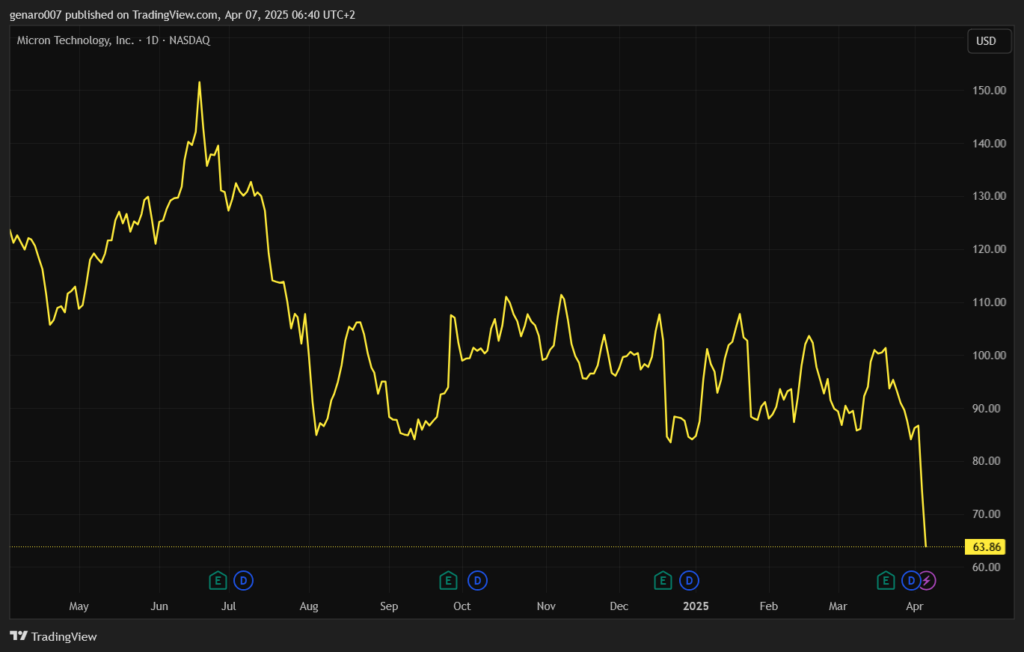Select the Aug label on time axis
Image resolution: width=1024 pixels, height=652 pixels.
pyautogui.click(x=309, y=606)
